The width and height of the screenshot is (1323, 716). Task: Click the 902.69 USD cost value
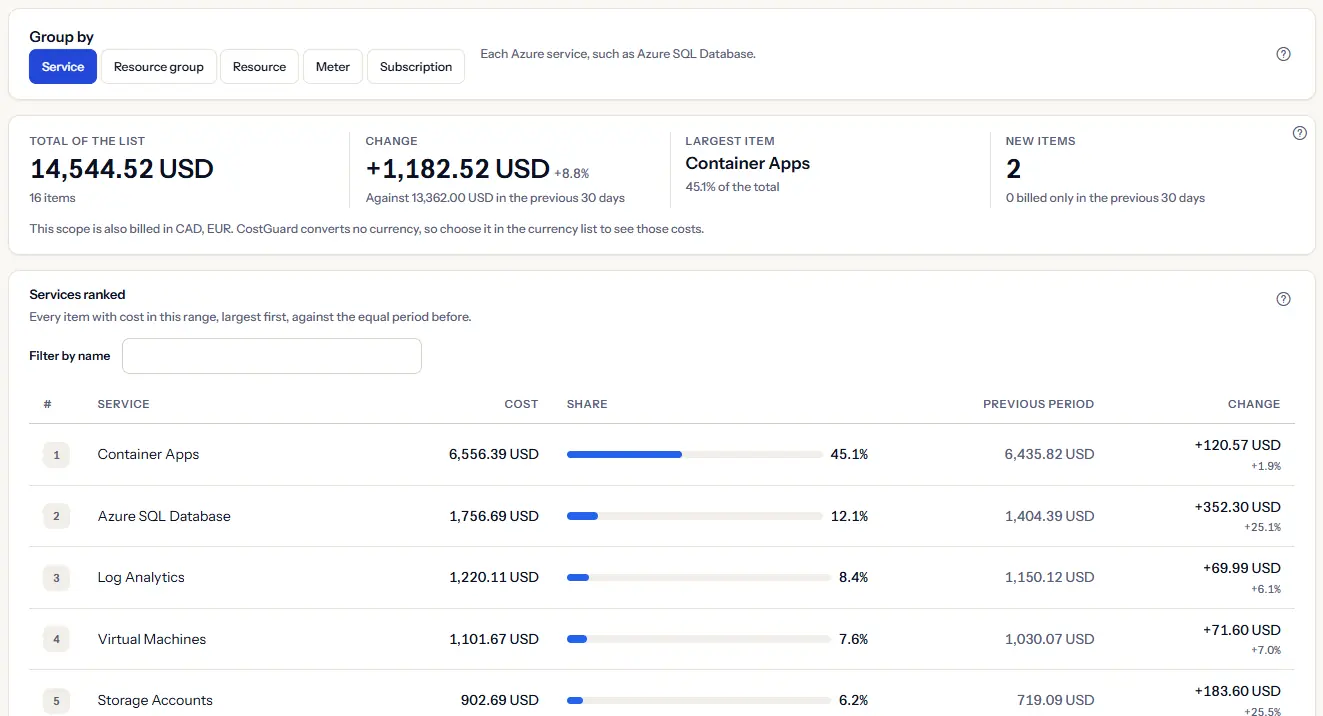[x=499, y=700]
